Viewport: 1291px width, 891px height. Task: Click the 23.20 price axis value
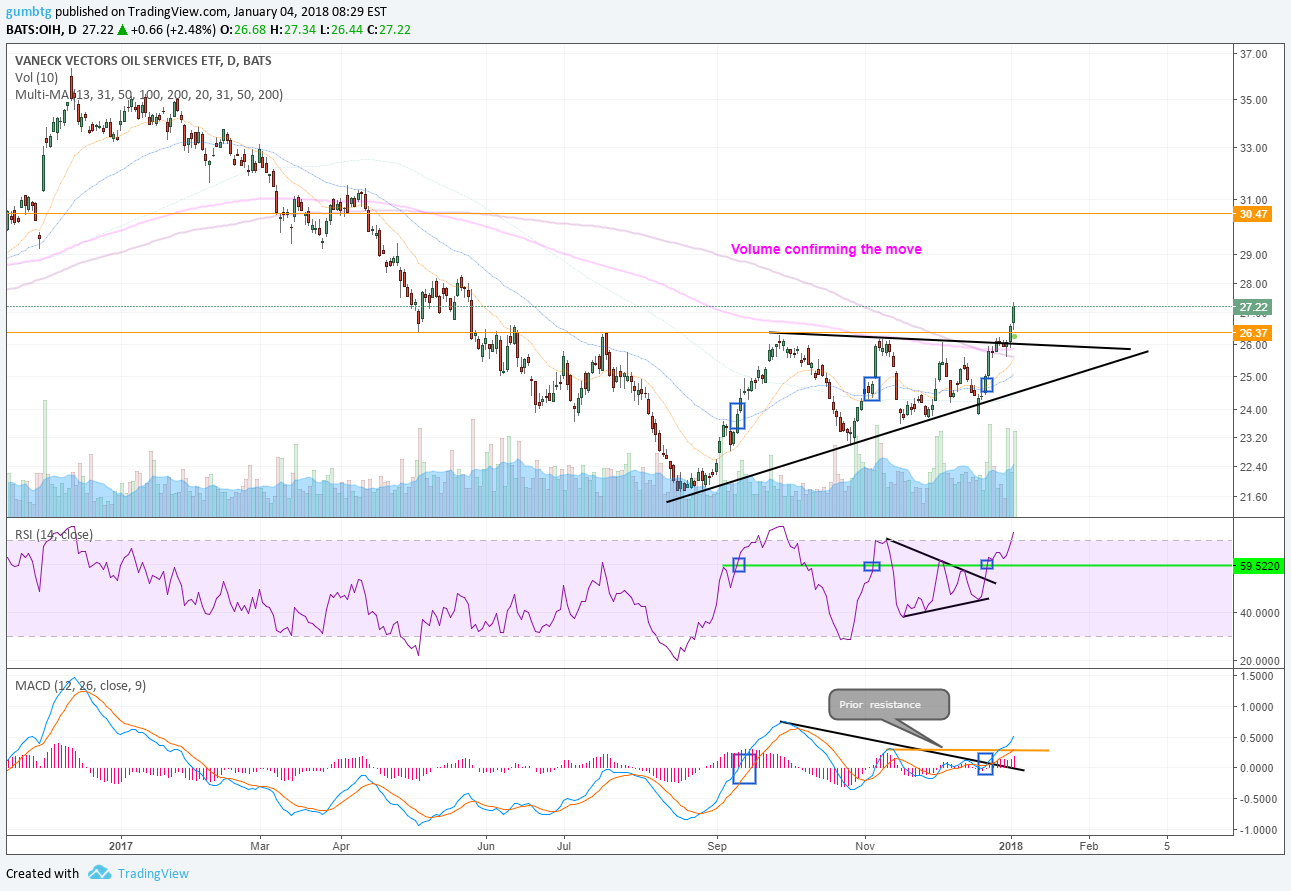(1254, 438)
